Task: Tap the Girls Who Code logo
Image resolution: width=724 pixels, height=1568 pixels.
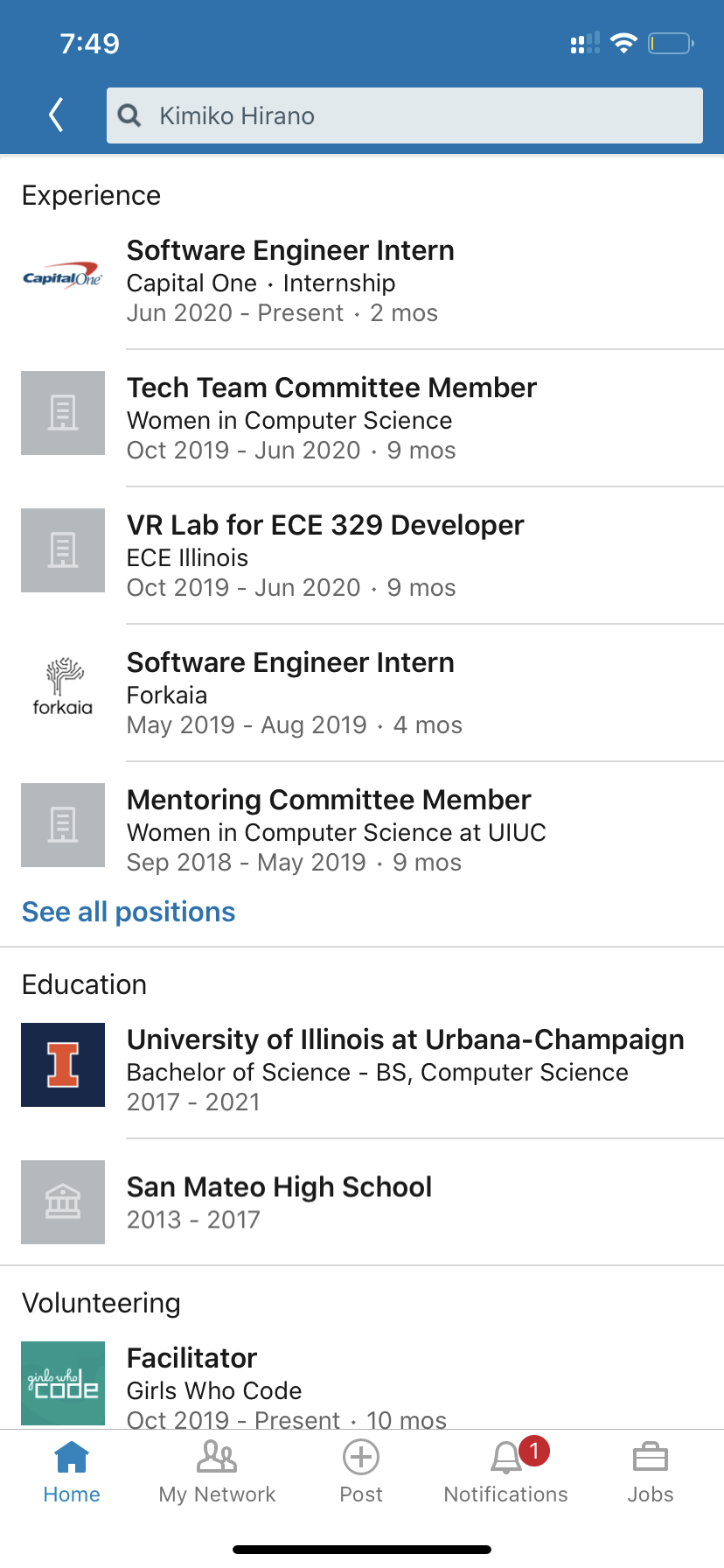Action: (63, 1382)
